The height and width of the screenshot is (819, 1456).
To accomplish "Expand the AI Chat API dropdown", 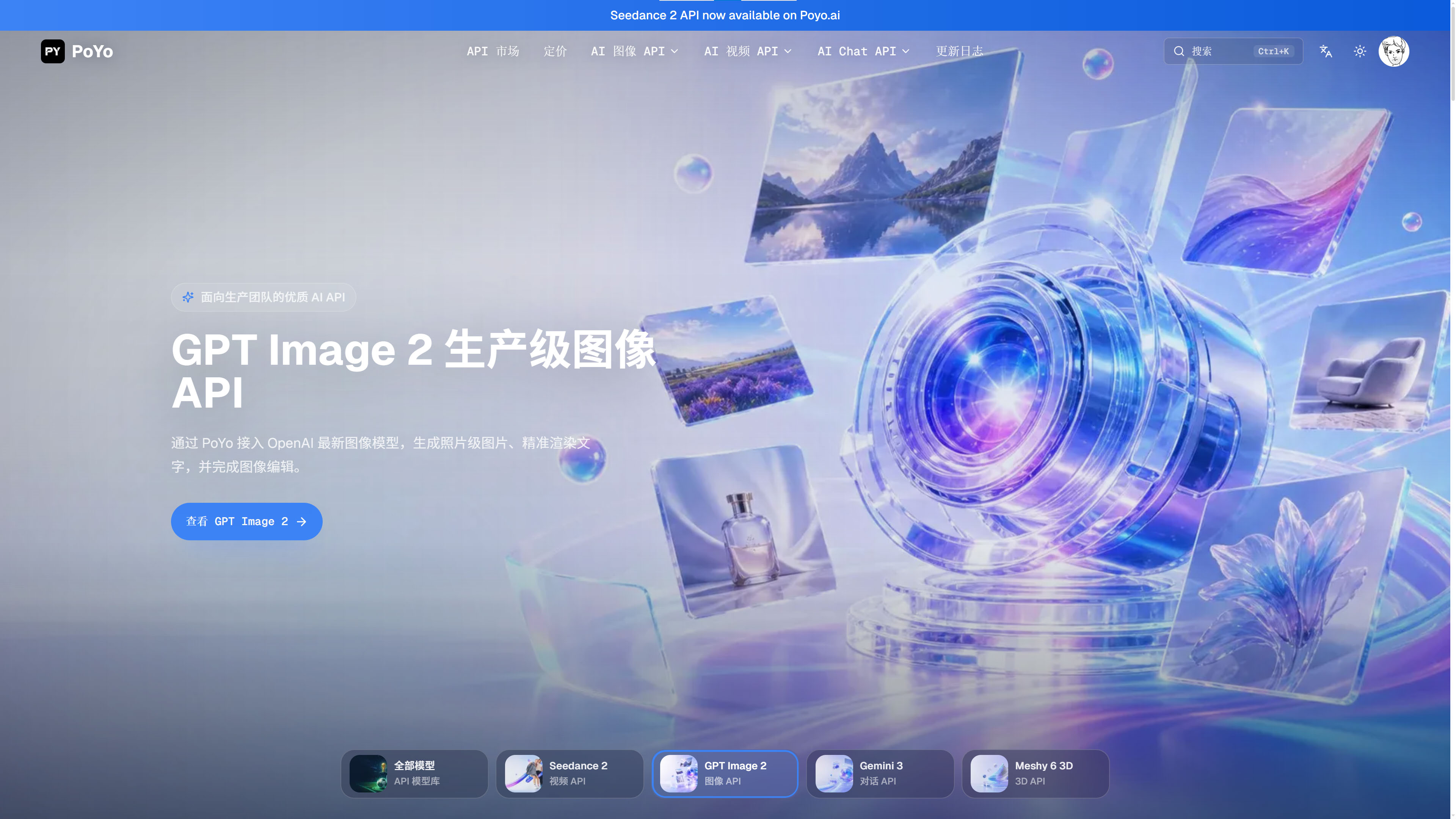I will pos(864,52).
